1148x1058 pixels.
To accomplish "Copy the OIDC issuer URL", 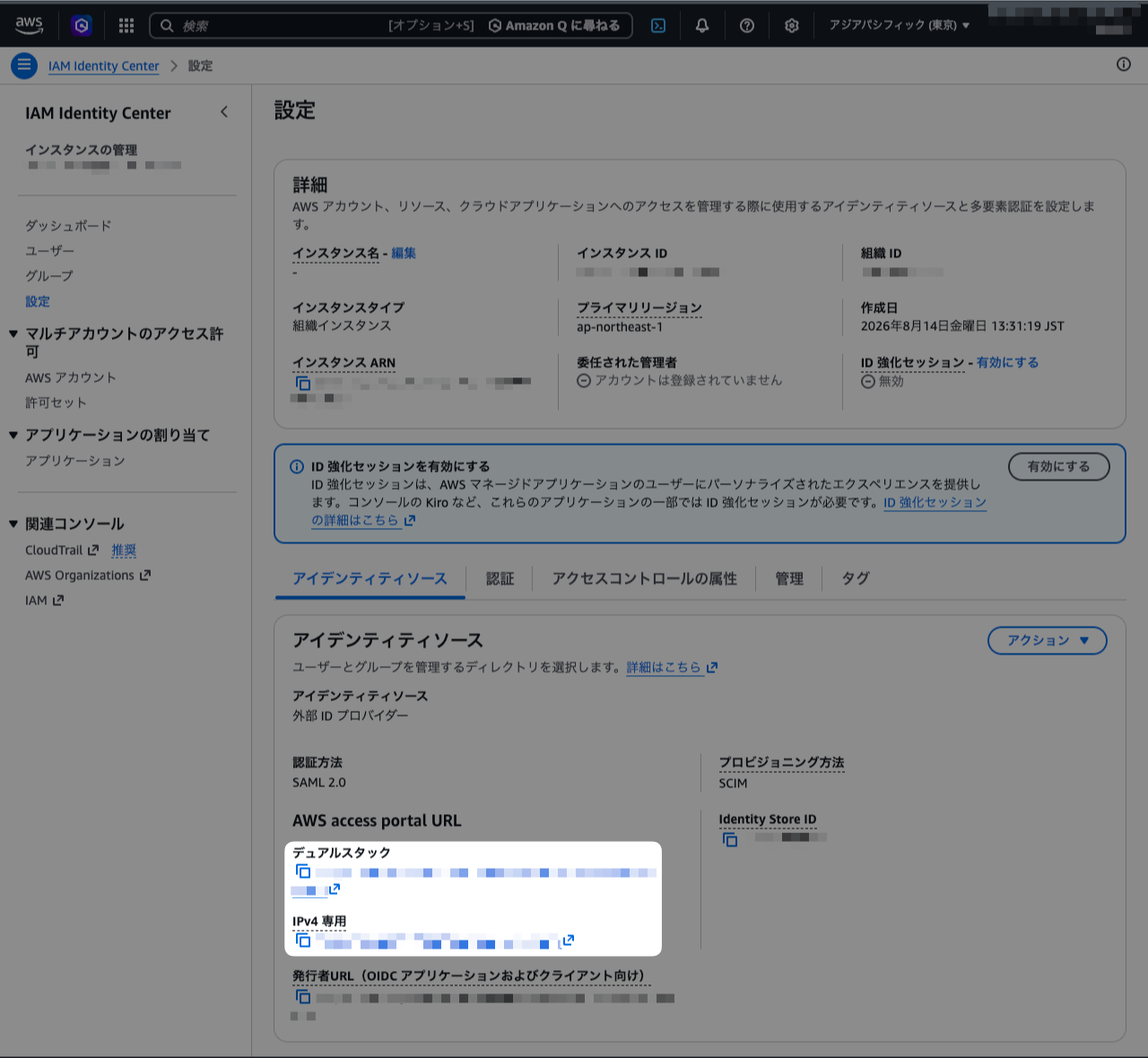I will (303, 996).
